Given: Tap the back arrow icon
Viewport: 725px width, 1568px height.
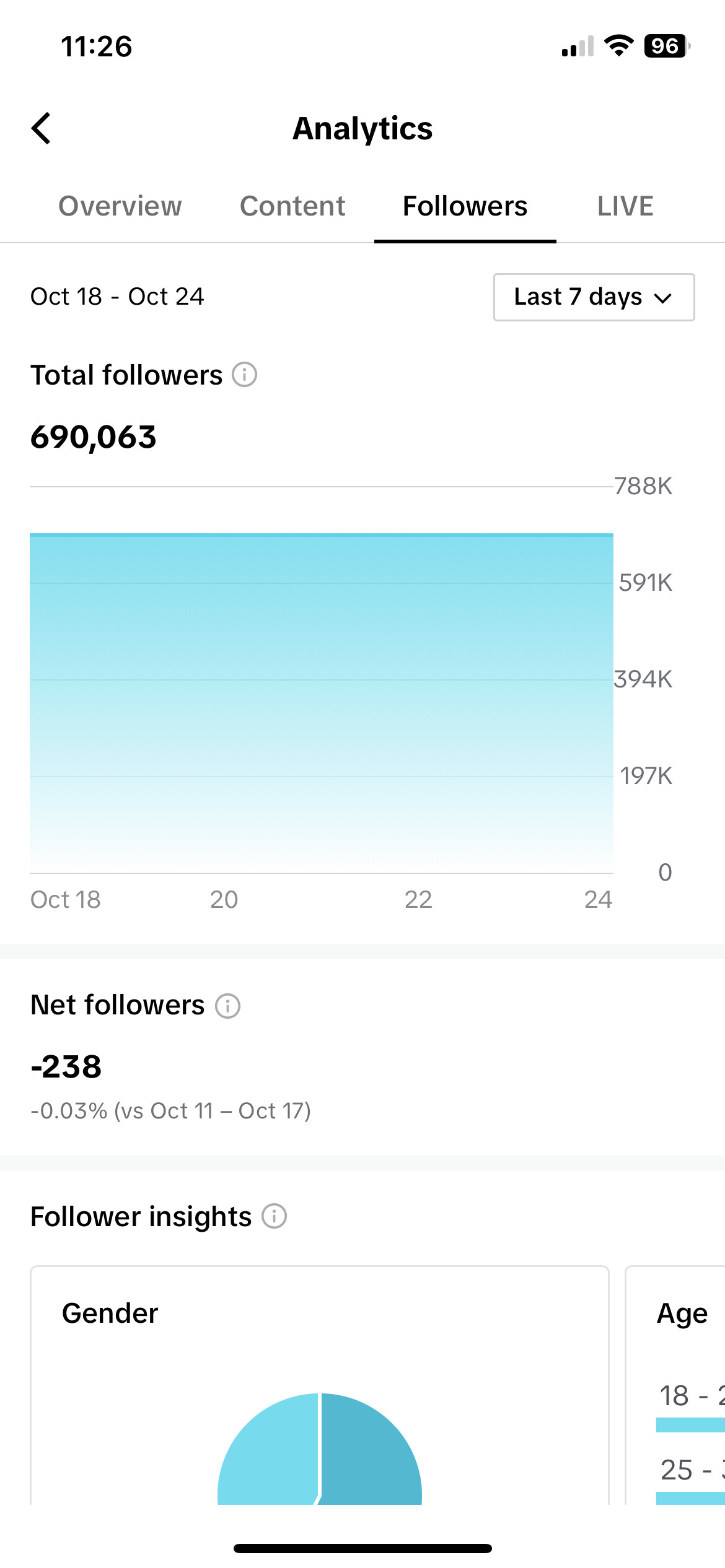Looking at the screenshot, I should 41,128.
